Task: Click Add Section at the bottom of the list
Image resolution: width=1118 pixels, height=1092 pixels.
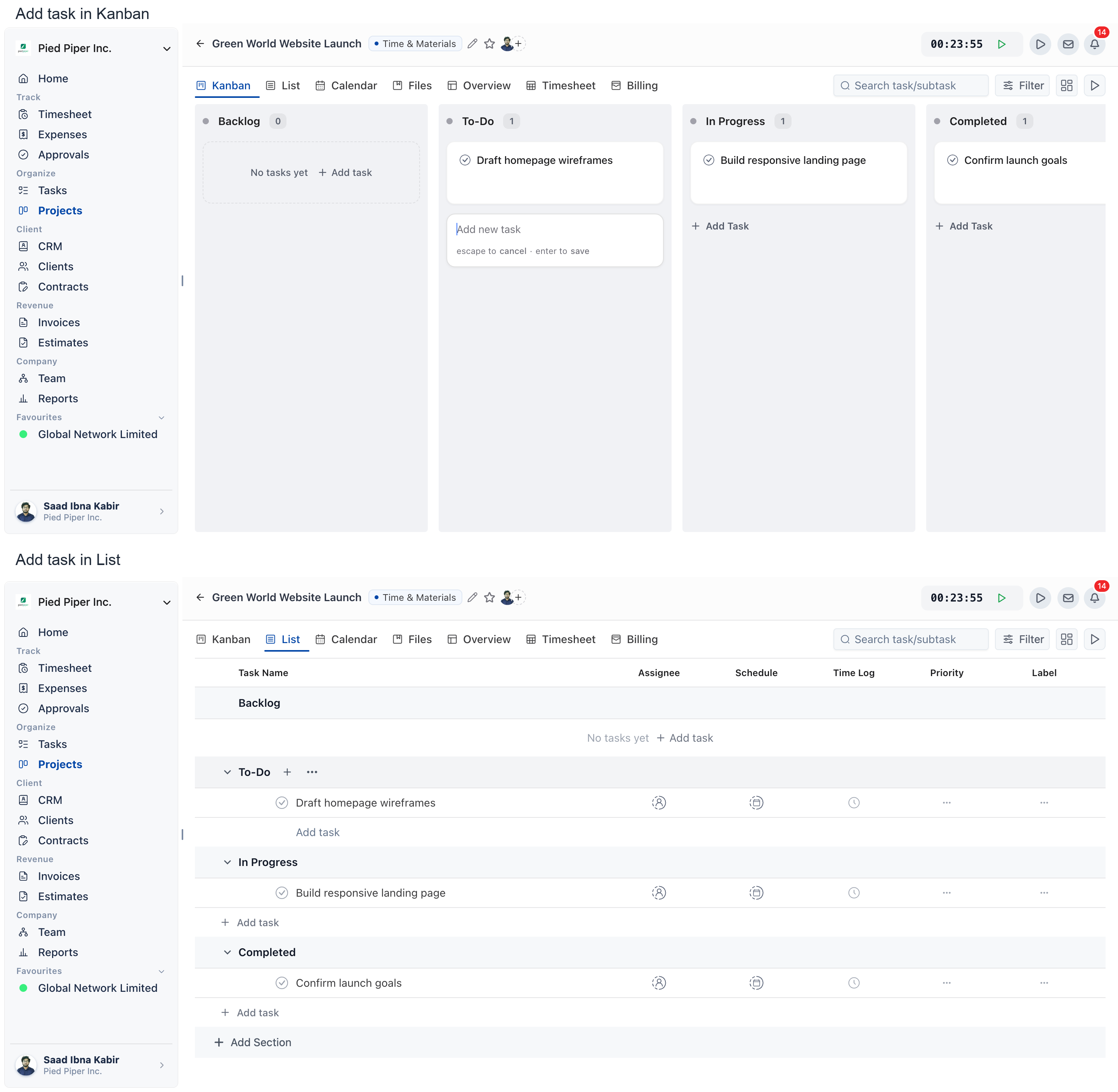Action: tap(253, 1043)
